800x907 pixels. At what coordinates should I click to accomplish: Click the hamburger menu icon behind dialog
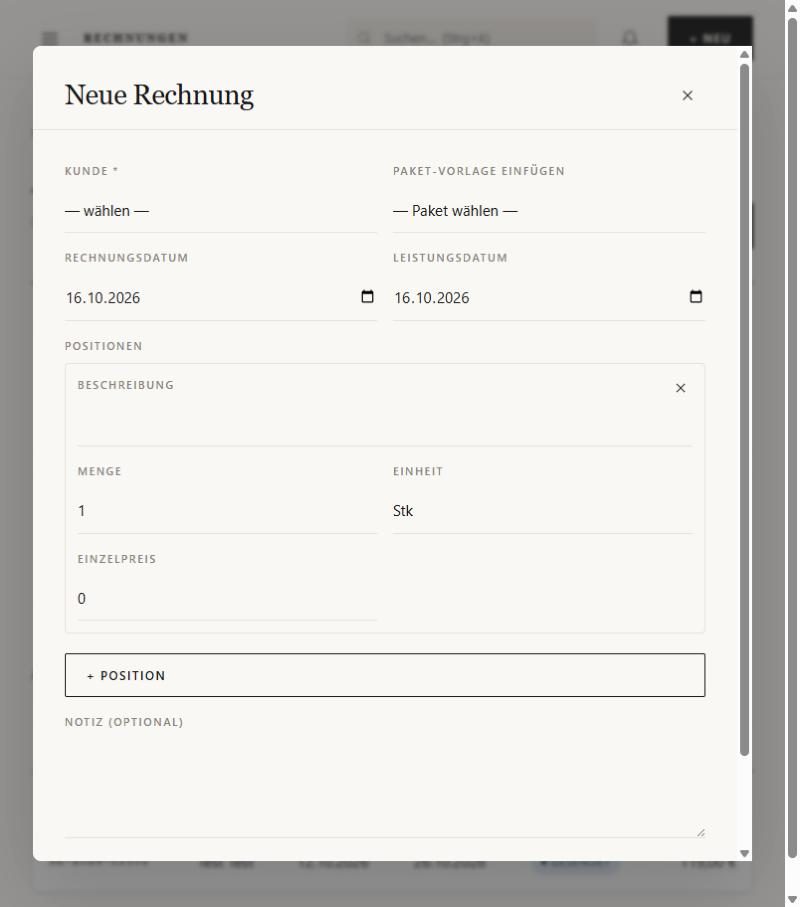tap(50, 38)
